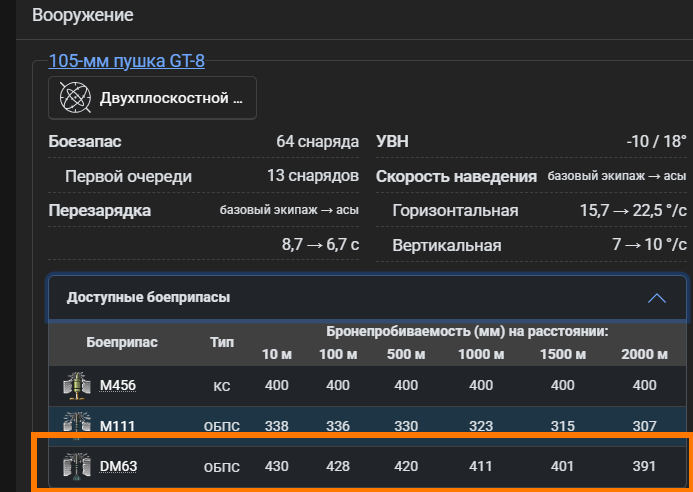Open the DM63 ammunition name

point(119,466)
